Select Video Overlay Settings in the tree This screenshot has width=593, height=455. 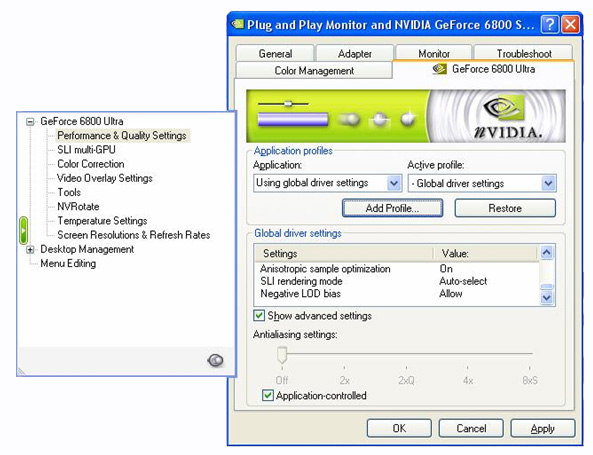105,178
